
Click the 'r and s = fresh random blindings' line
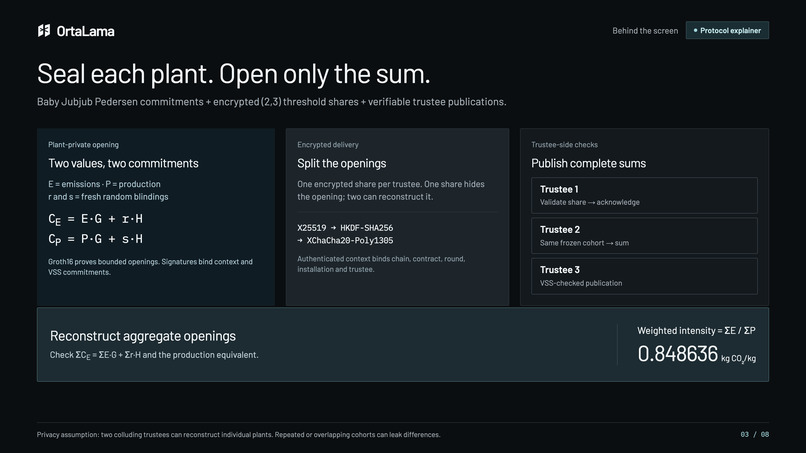click(x=108, y=197)
